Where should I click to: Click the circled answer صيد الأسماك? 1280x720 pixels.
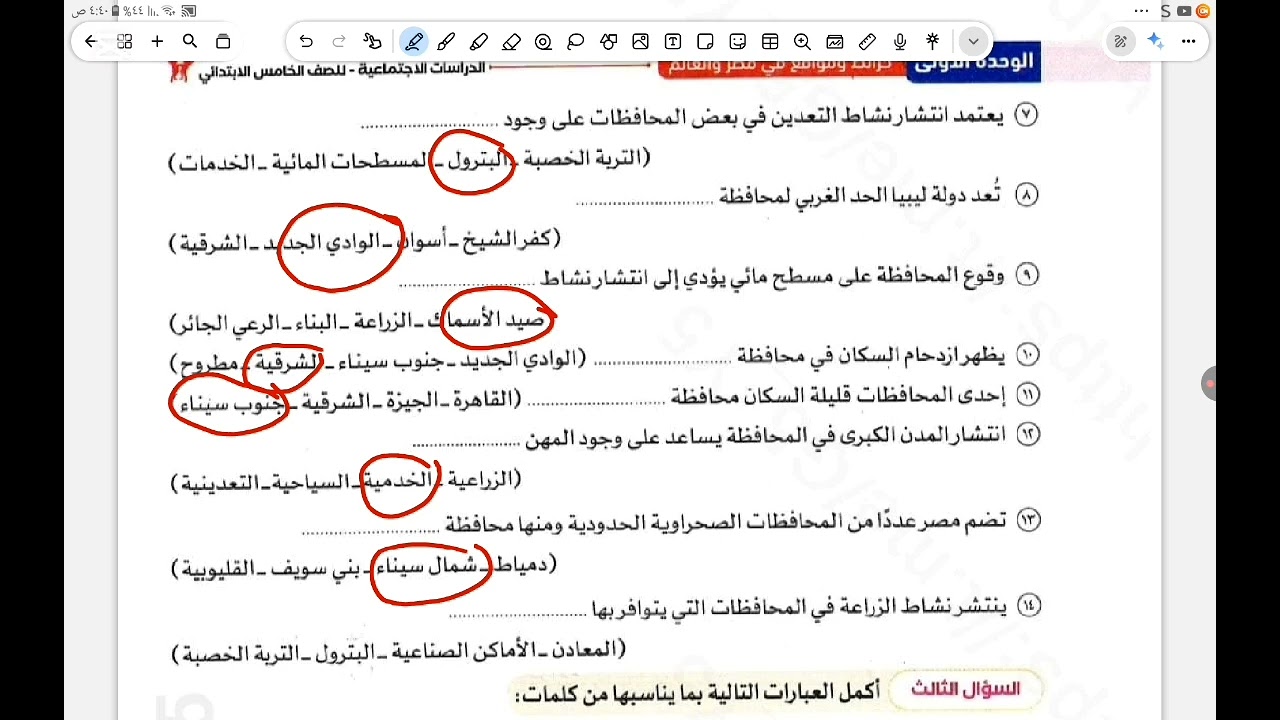click(x=497, y=320)
